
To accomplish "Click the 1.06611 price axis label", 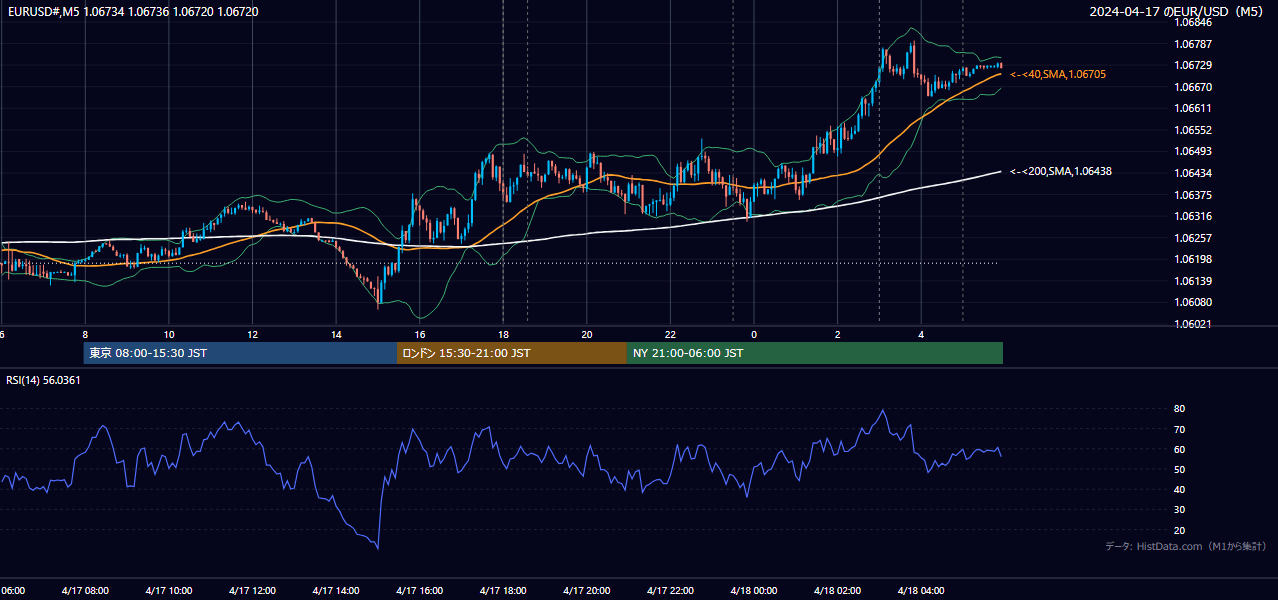I will coord(1193,108).
